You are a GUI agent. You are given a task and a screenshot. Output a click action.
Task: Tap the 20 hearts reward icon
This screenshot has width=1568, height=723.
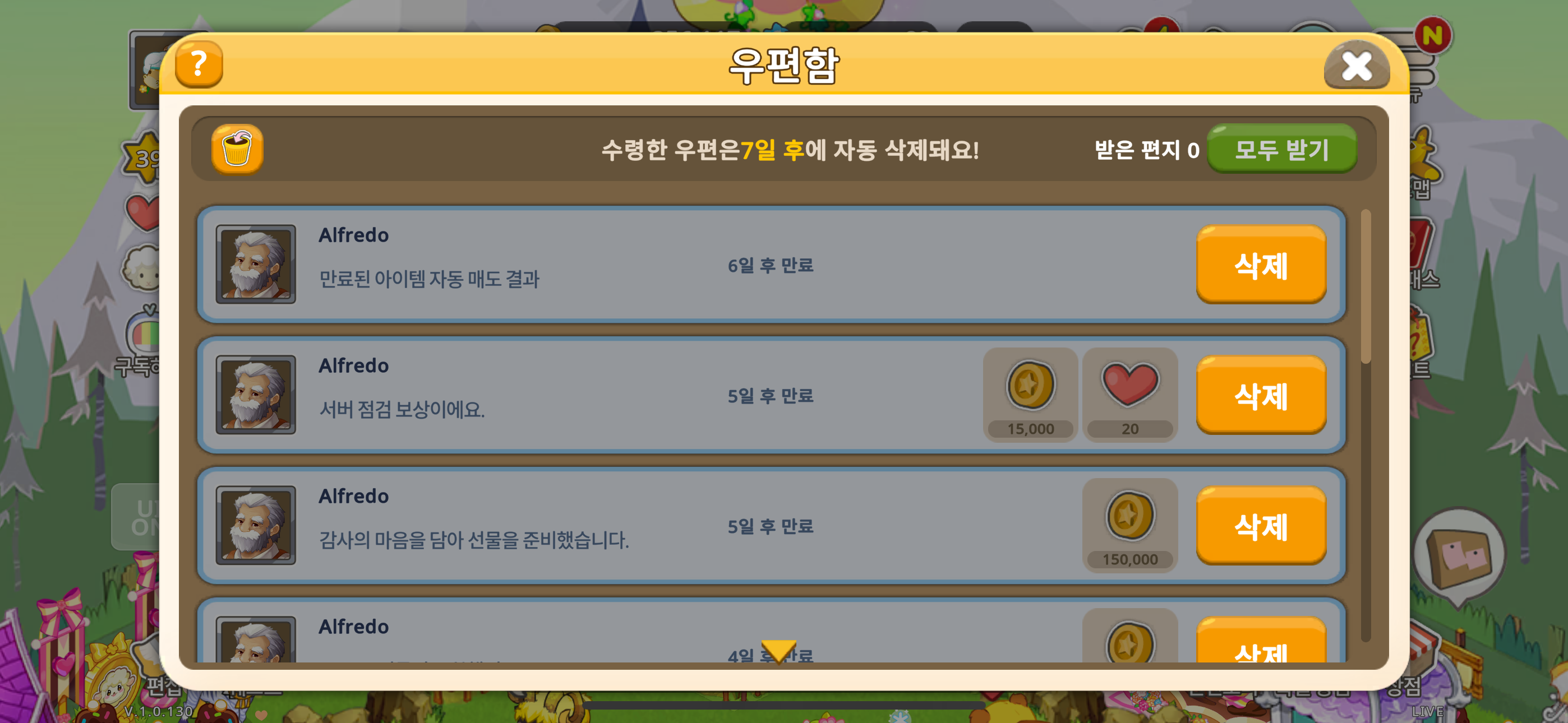[x=1130, y=395]
